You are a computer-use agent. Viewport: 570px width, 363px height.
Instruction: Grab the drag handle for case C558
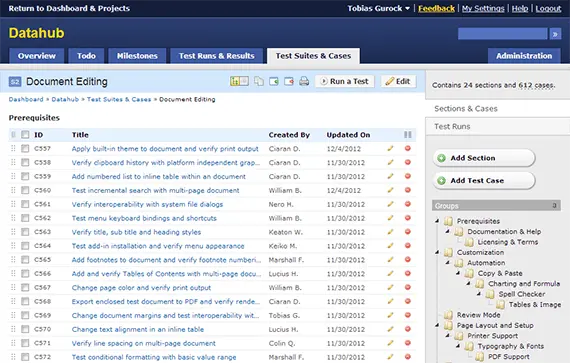13,162
